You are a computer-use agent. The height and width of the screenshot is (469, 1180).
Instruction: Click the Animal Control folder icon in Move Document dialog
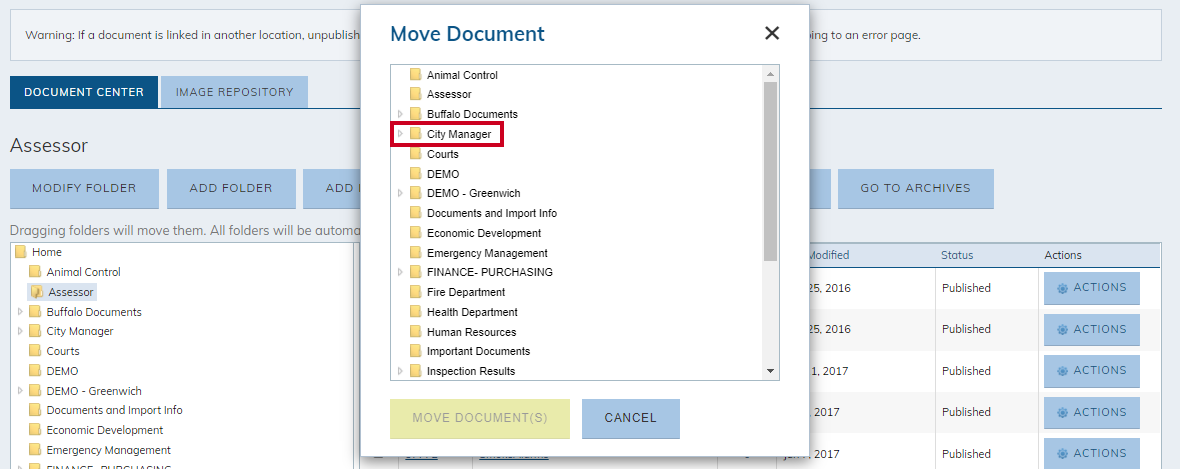point(415,75)
